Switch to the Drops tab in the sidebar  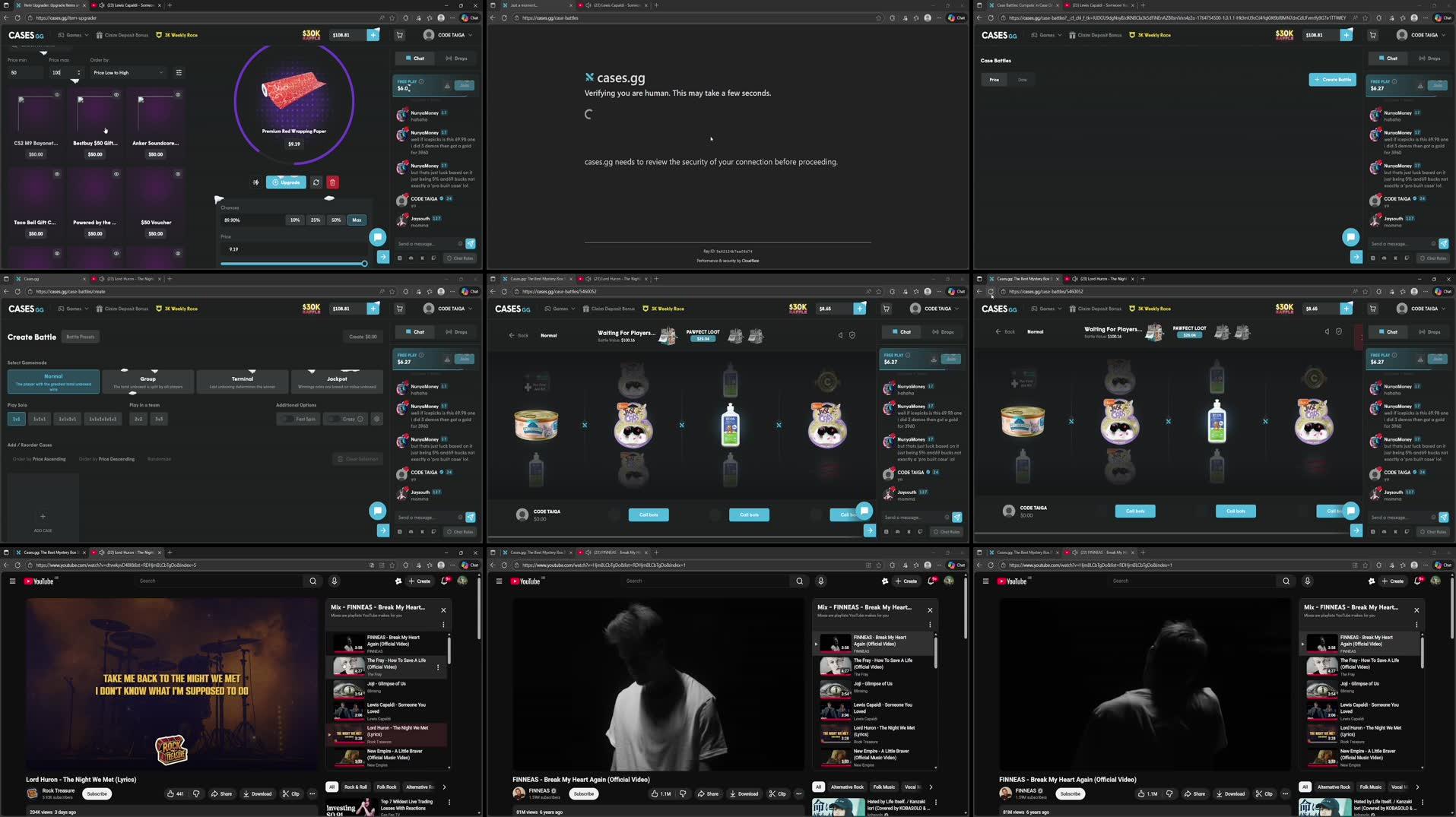coord(457,58)
